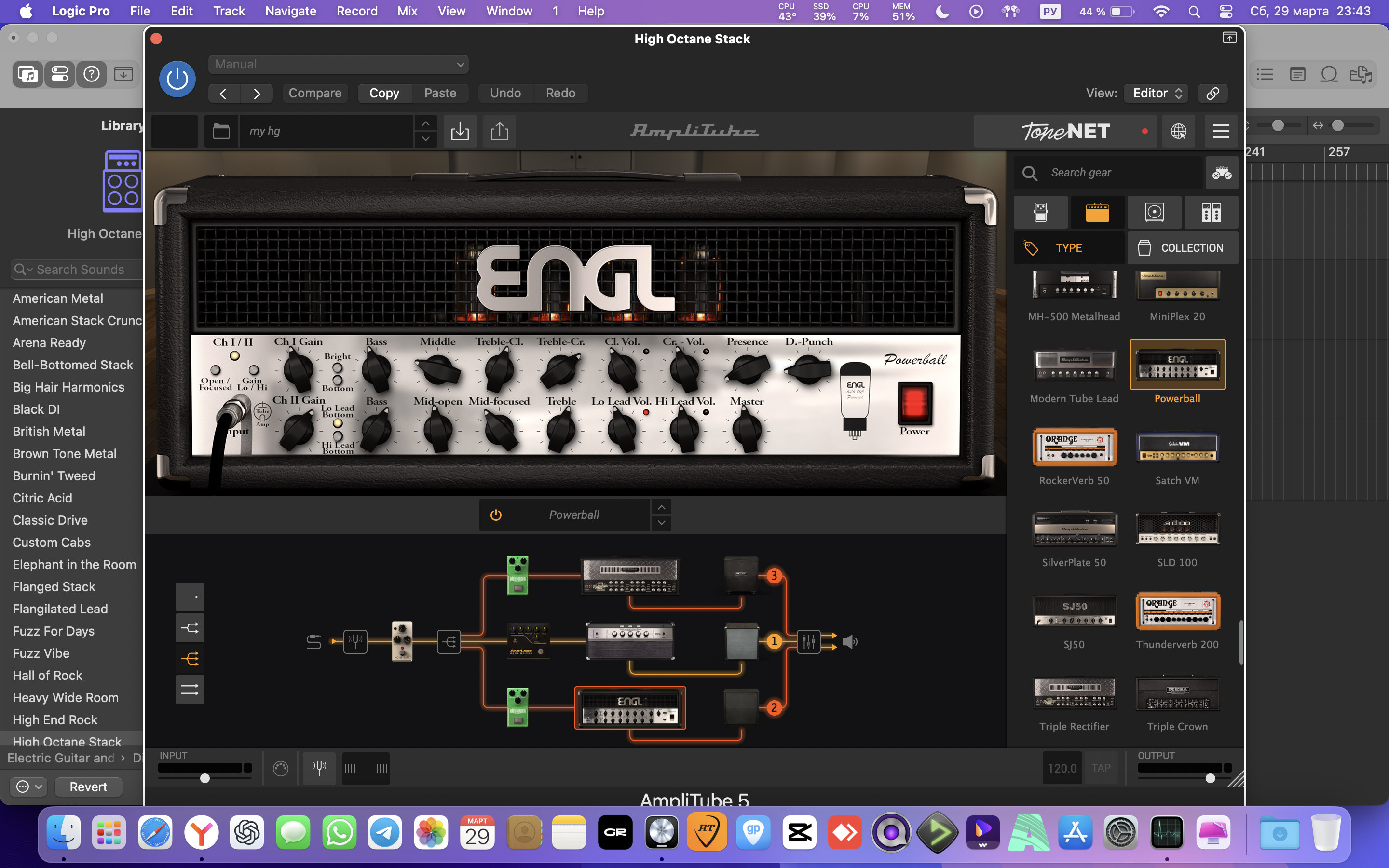Viewport: 1389px width, 868px height.
Task: Open the stomp effects gear category
Action: pos(1040,212)
